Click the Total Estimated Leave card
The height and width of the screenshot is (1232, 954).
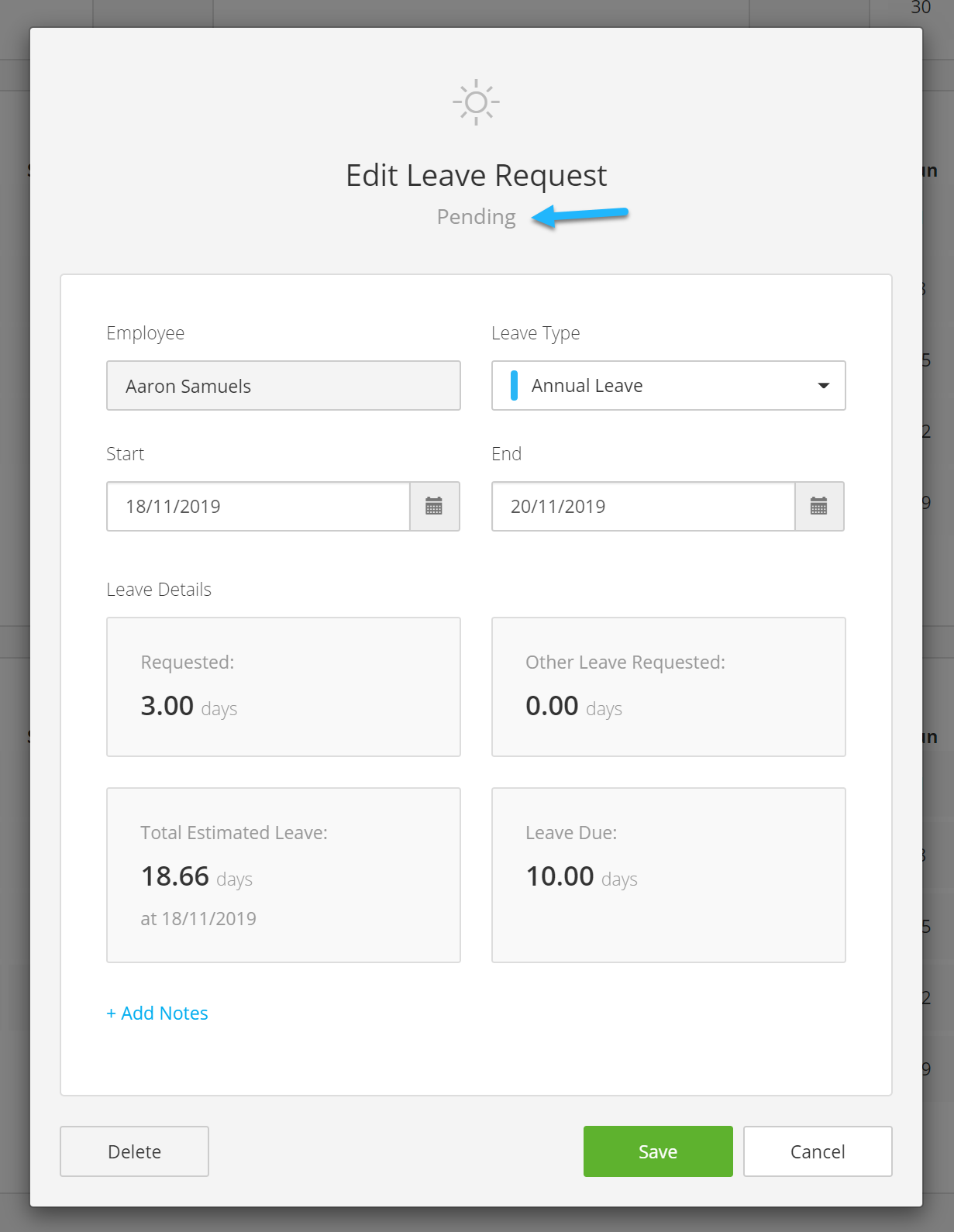[284, 876]
